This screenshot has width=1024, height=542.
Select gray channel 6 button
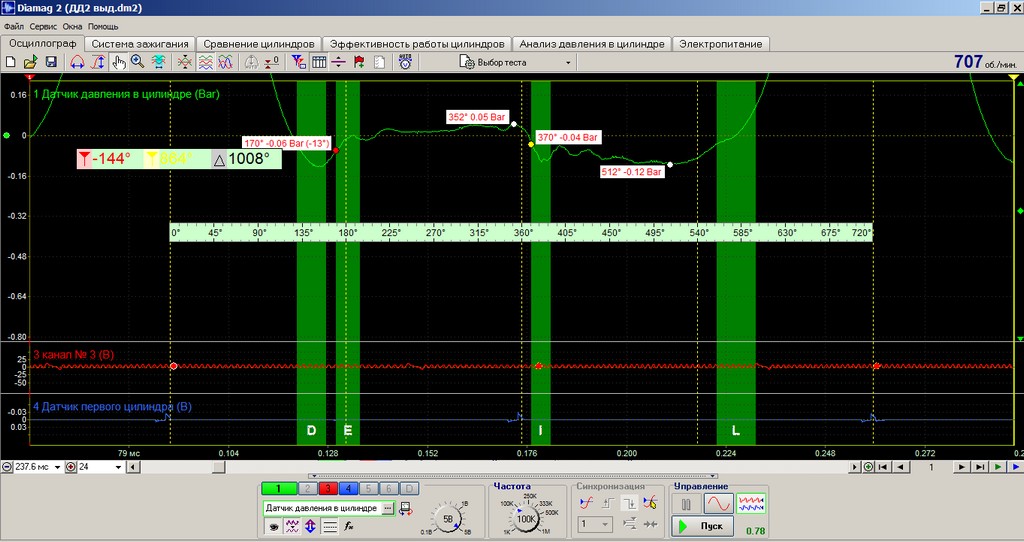coord(389,488)
